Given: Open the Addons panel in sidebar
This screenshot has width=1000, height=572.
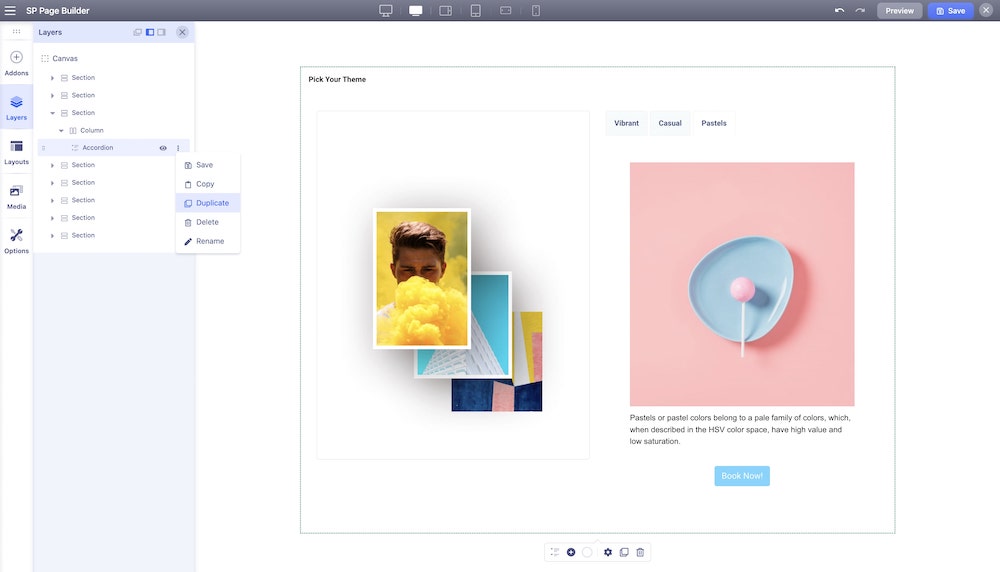Looking at the screenshot, I should 16,63.
